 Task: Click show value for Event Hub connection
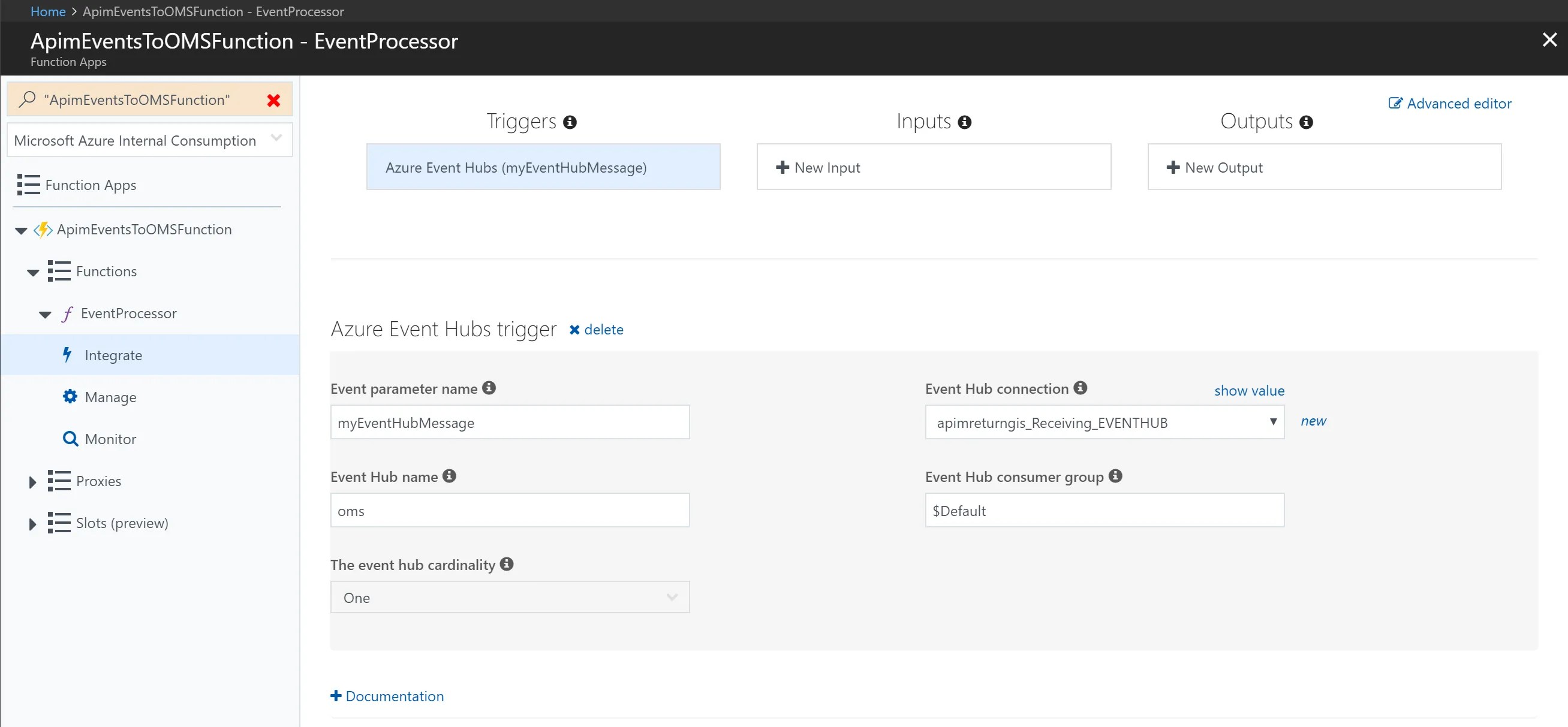(1249, 391)
